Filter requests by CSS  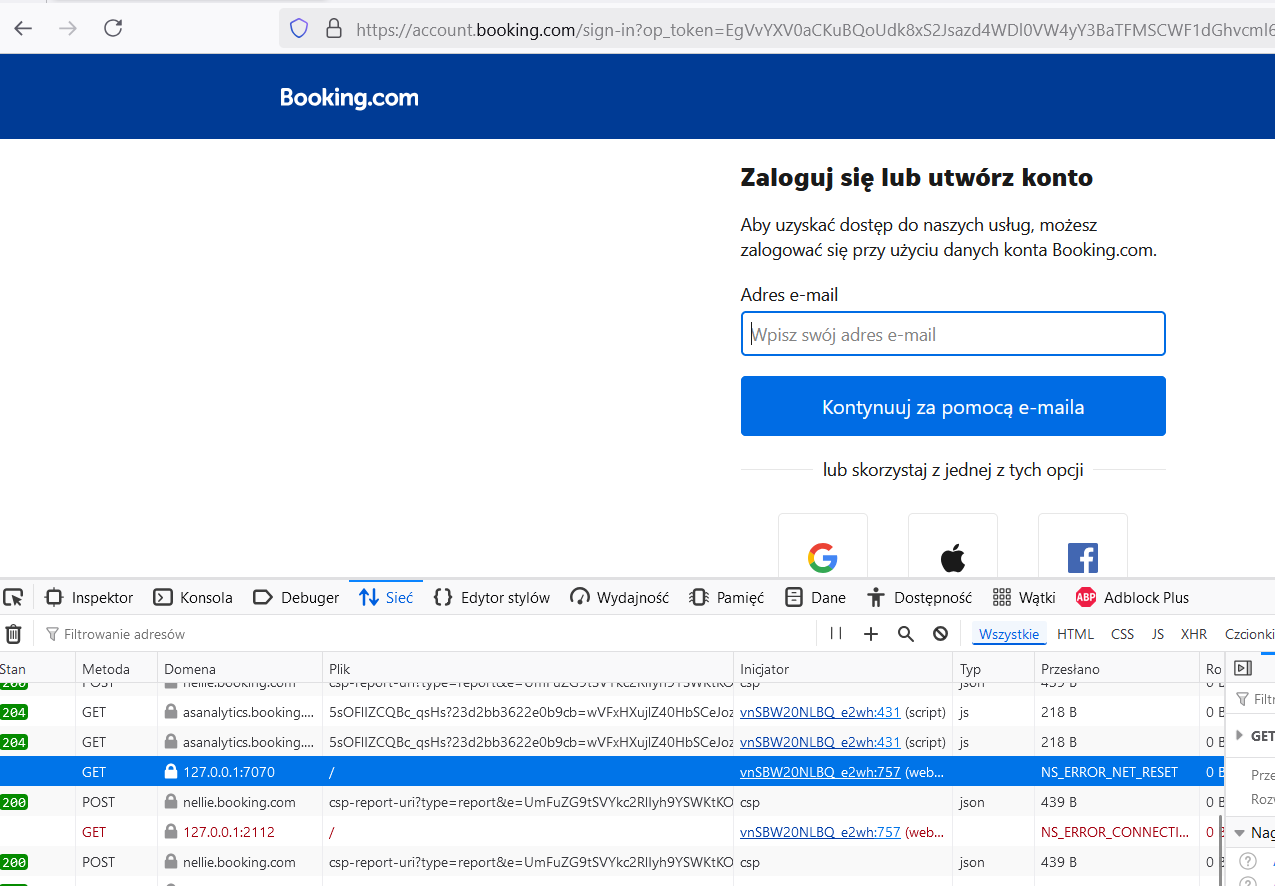(x=1123, y=634)
